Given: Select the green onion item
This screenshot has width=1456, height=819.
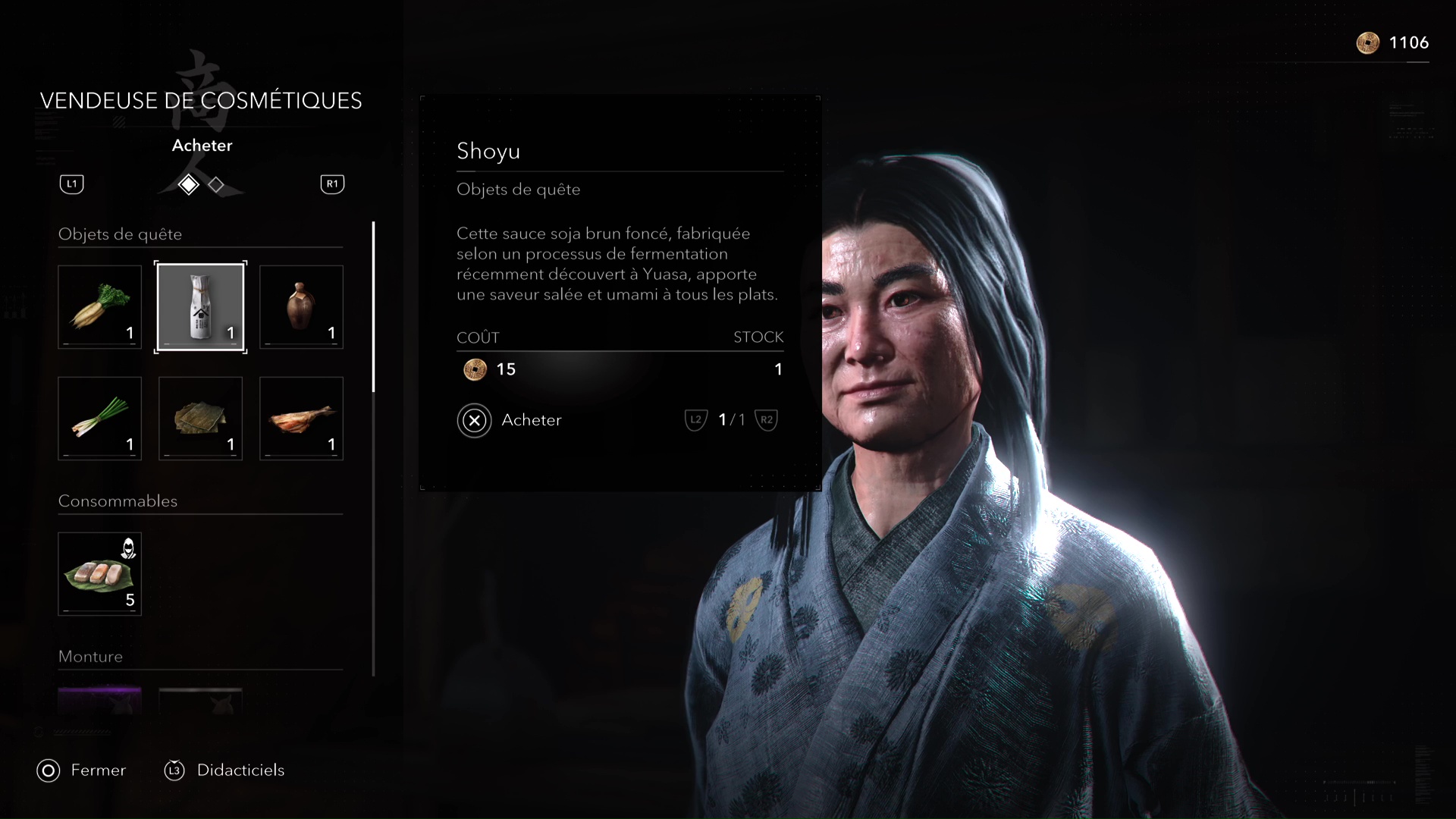Looking at the screenshot, I should click(100, 419).
